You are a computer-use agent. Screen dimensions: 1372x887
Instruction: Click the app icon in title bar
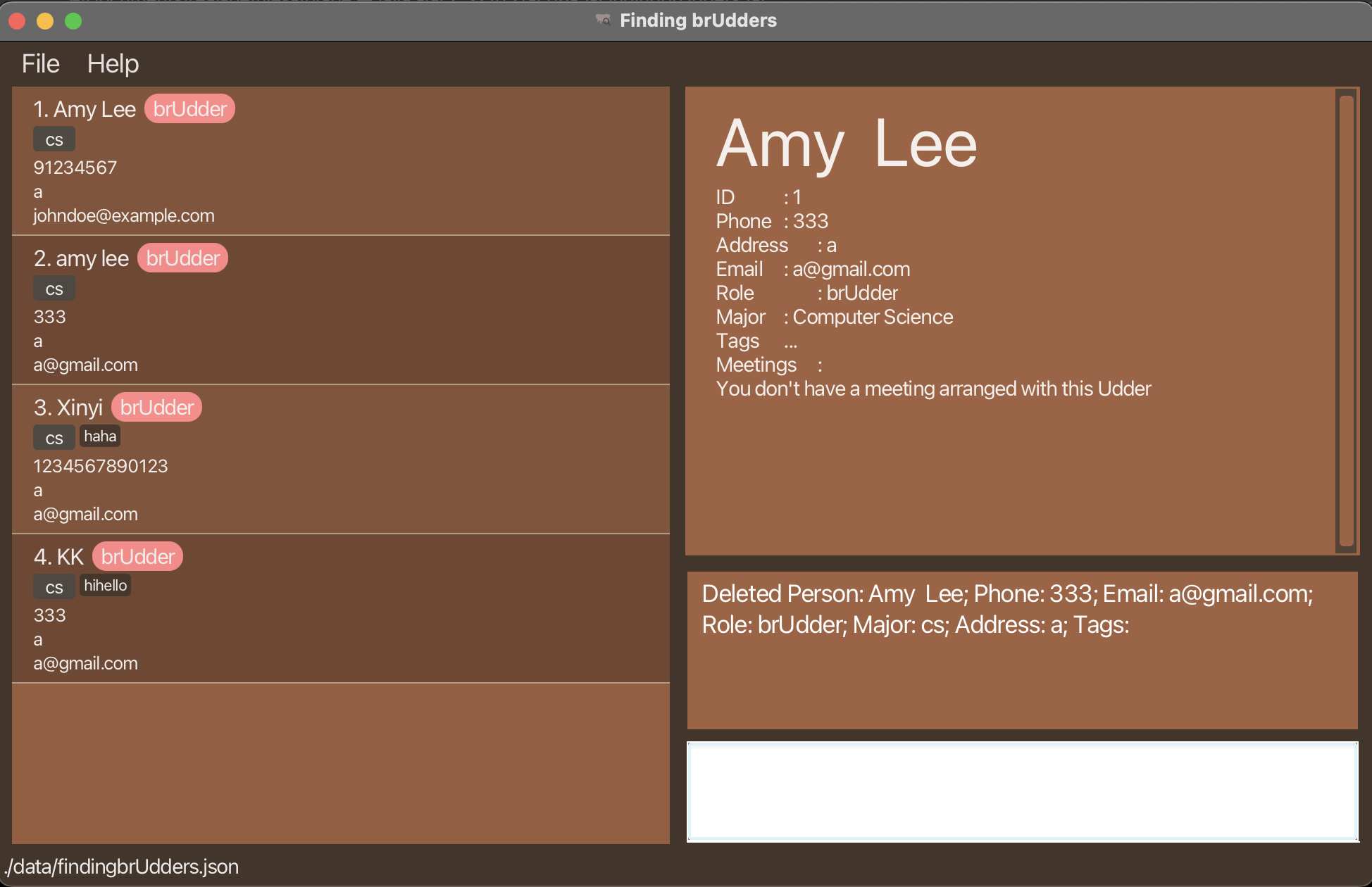point(603,20)
